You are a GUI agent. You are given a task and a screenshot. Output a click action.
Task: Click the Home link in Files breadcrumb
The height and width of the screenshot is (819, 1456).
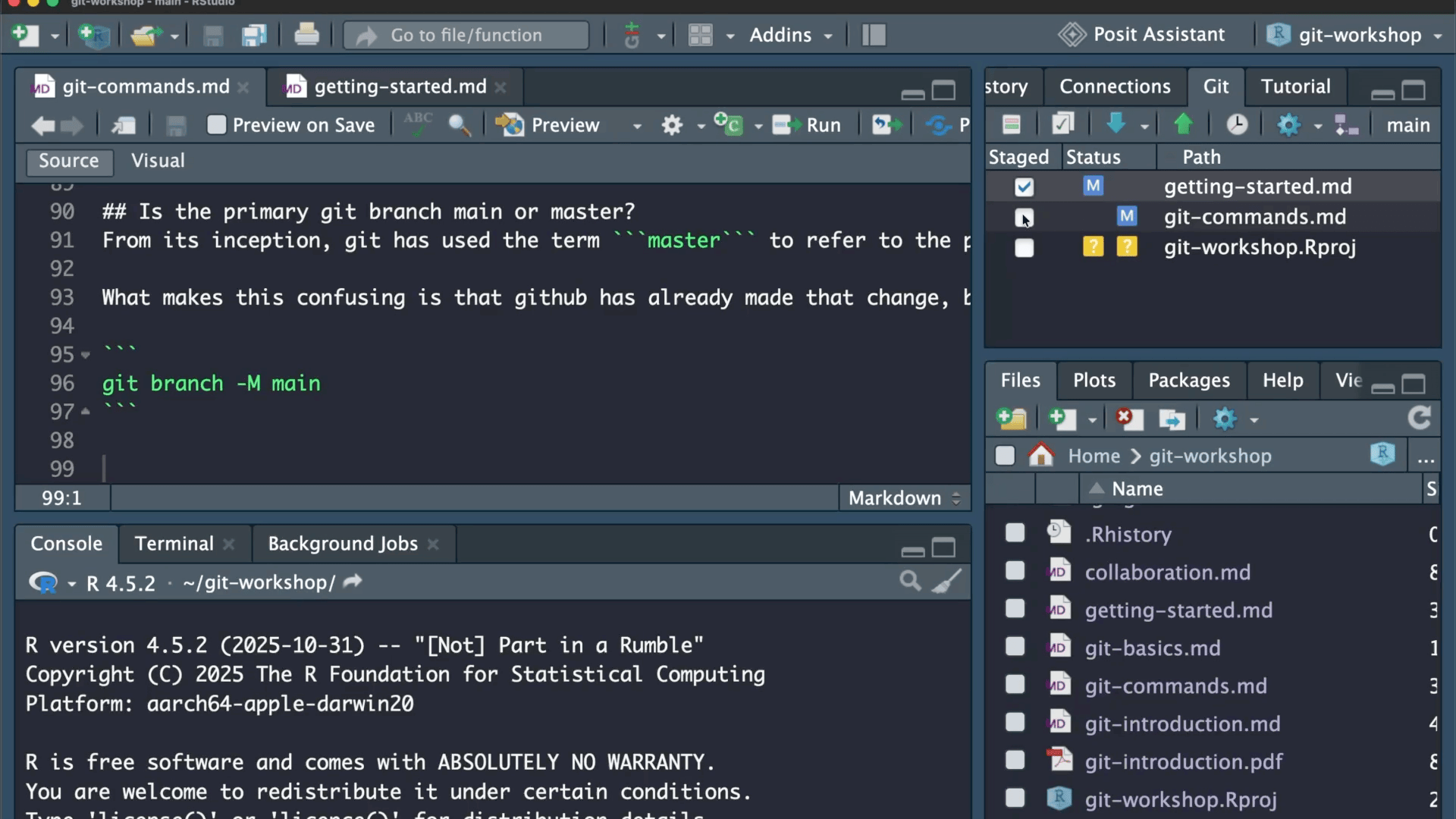(1094, 456)
